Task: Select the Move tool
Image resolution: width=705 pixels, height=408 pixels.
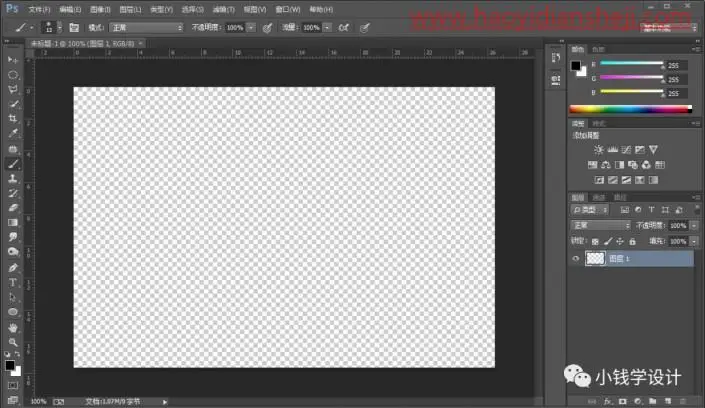Action: tap(13, 60)
